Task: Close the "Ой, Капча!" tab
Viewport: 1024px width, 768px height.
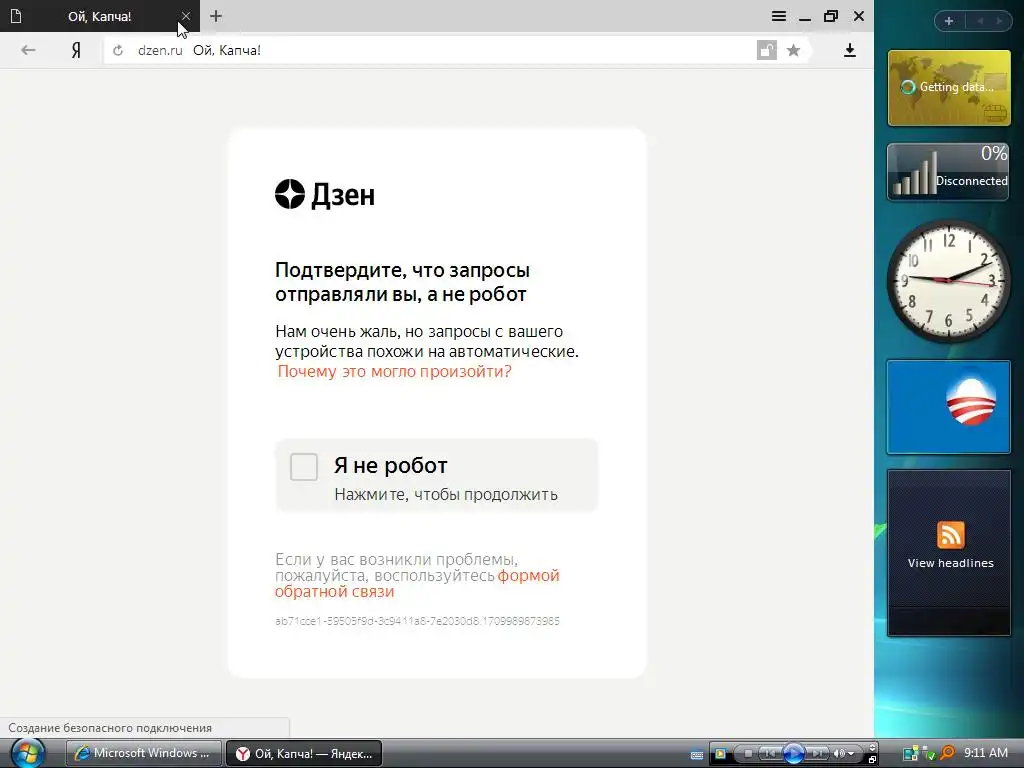Action: pyautogui.click(x=185, y=16)
